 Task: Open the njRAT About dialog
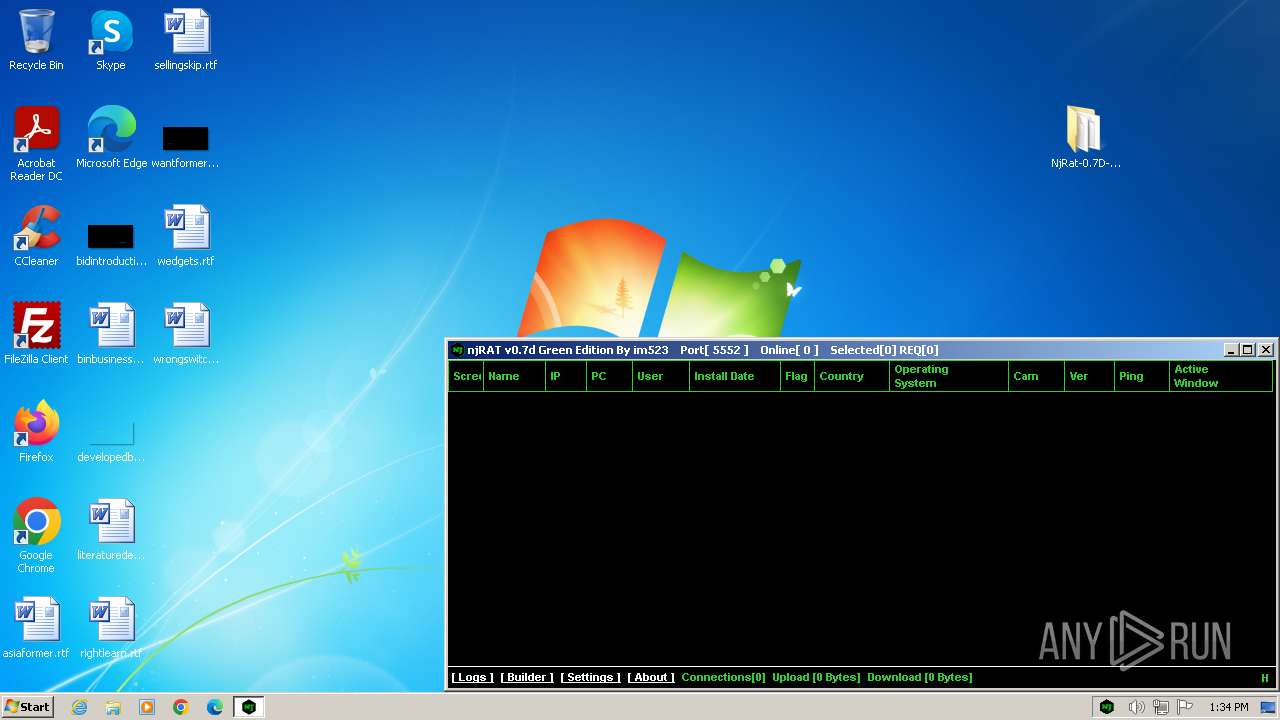[651, 677]
